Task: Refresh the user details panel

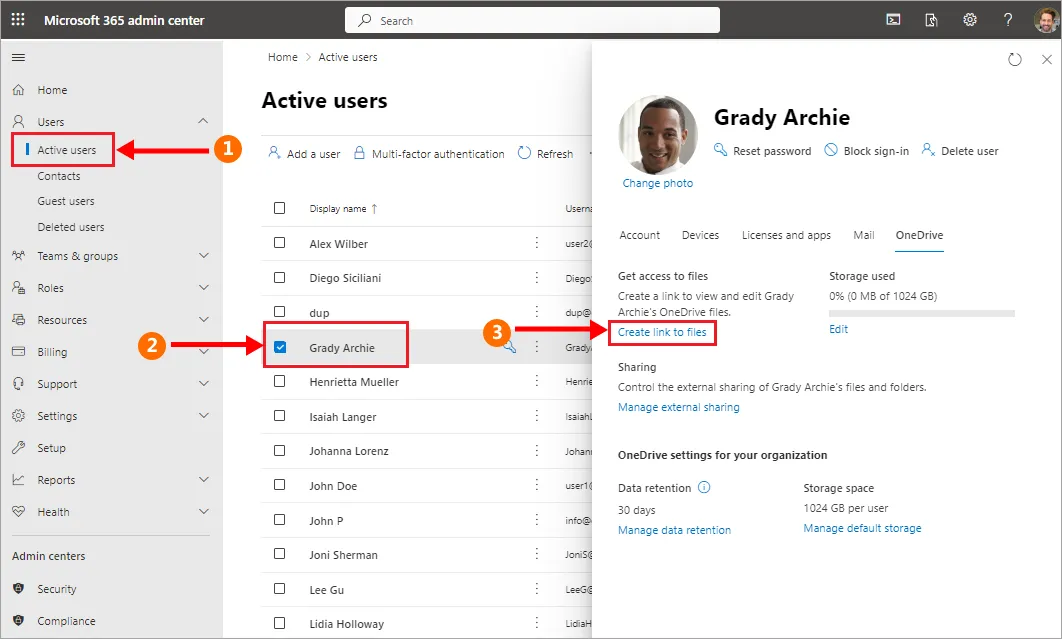Action: click(1015, 60)
